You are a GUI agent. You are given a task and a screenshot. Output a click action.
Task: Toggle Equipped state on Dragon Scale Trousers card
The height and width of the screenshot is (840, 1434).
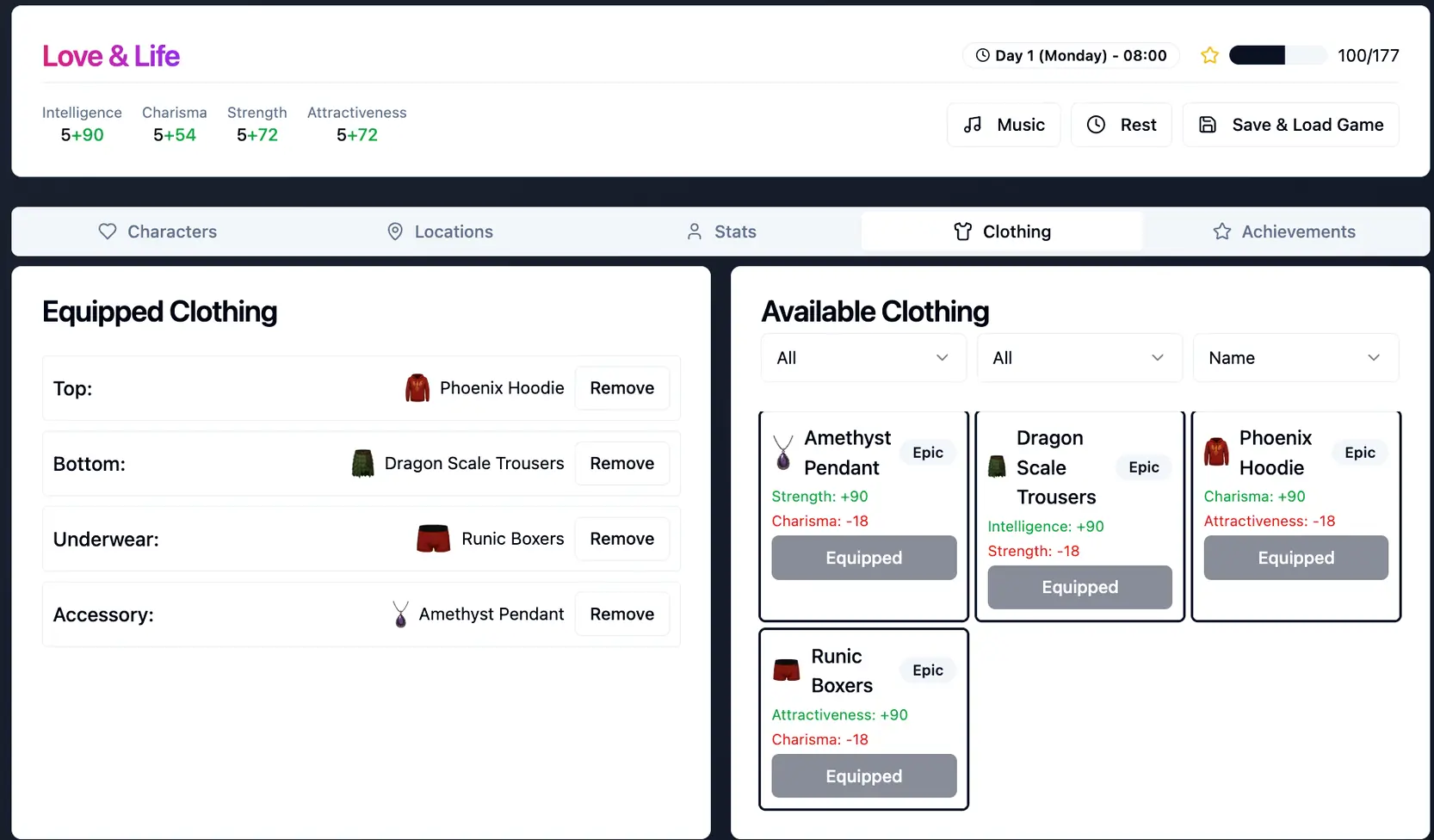click(x=1079, y=587)
